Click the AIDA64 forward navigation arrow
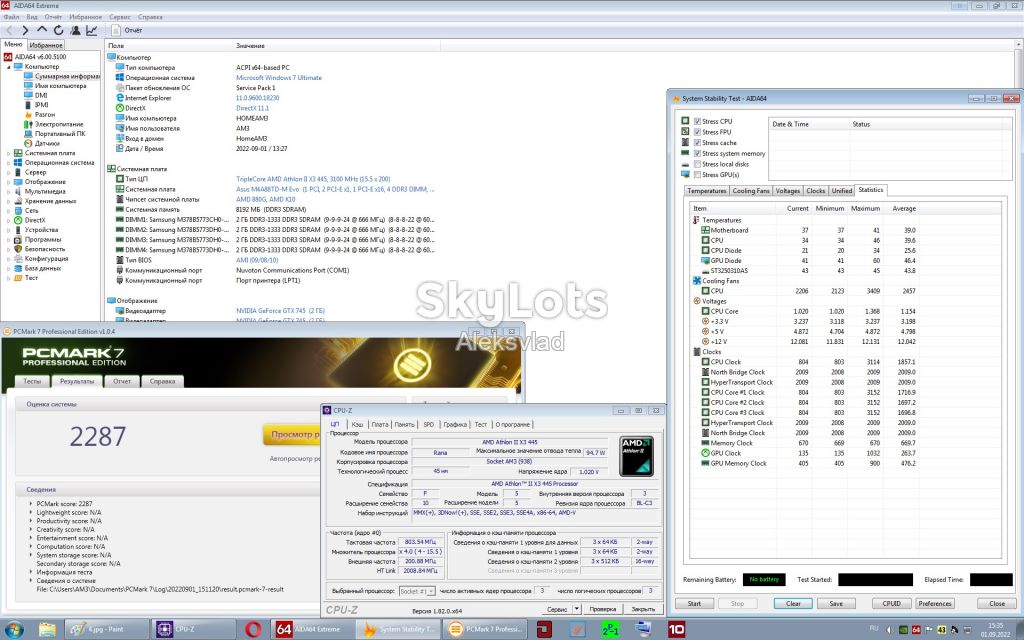The height and width of the screenshot is (640, 1024). (25, 30)
